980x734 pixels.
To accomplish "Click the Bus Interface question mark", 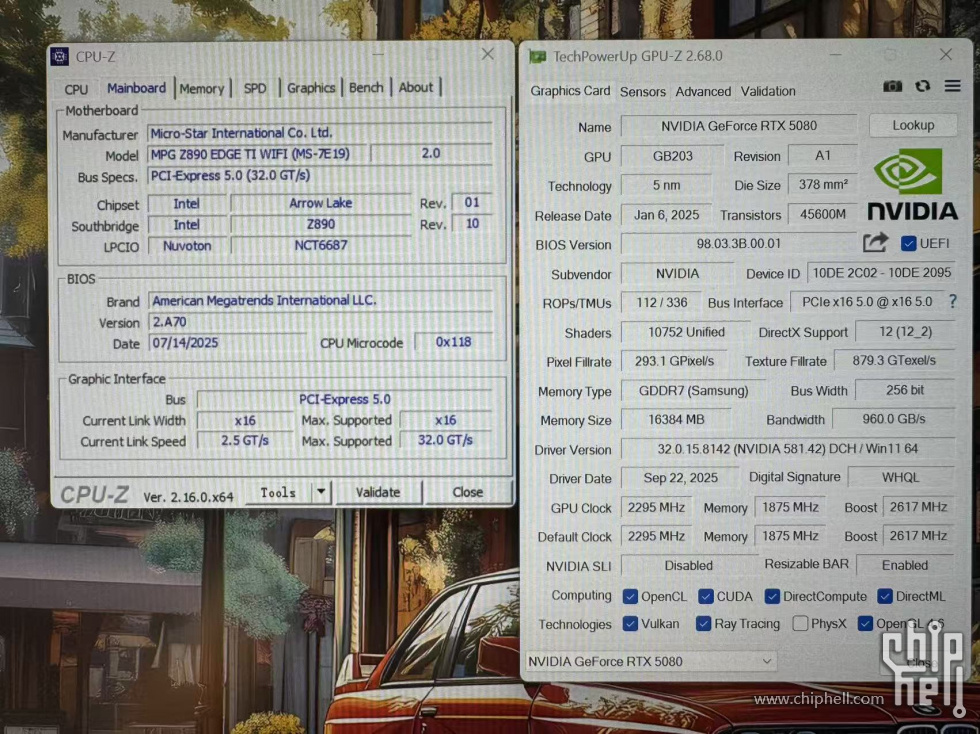I will click(x=952, y=301).
